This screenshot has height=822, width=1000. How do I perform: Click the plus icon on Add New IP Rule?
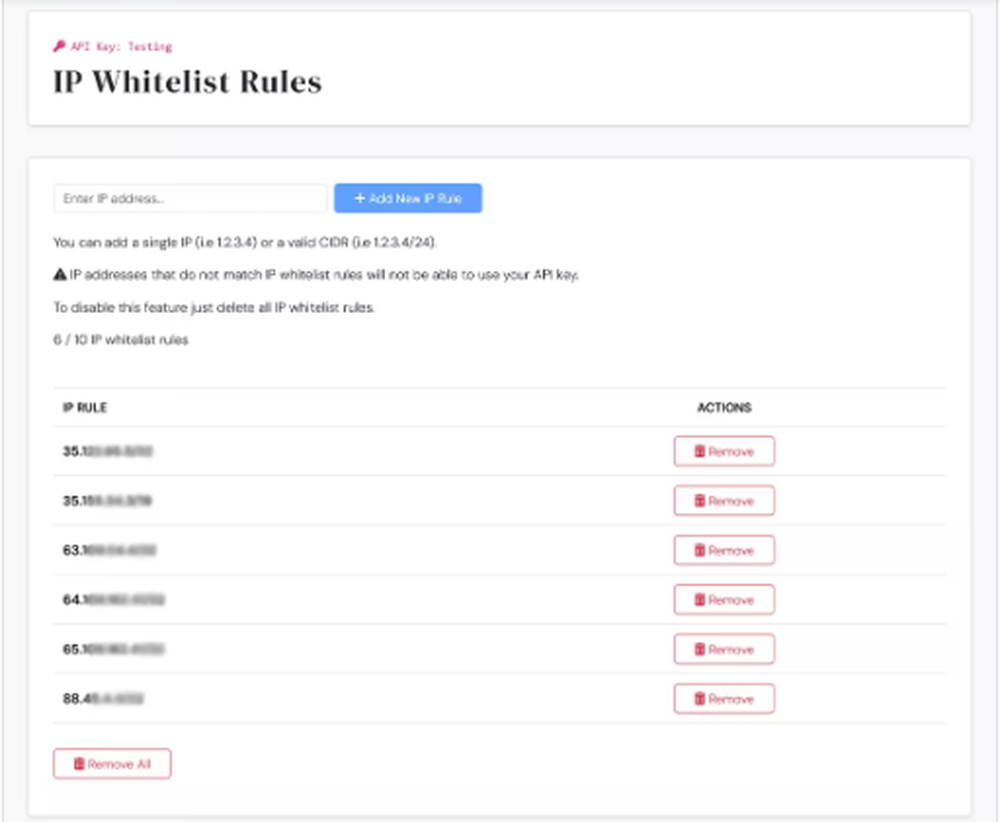pyautogui.click(x=360, y=199)
